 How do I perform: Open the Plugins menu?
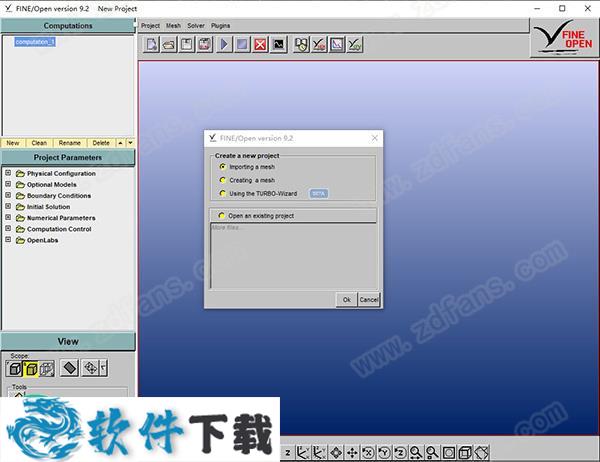point(220,26)
